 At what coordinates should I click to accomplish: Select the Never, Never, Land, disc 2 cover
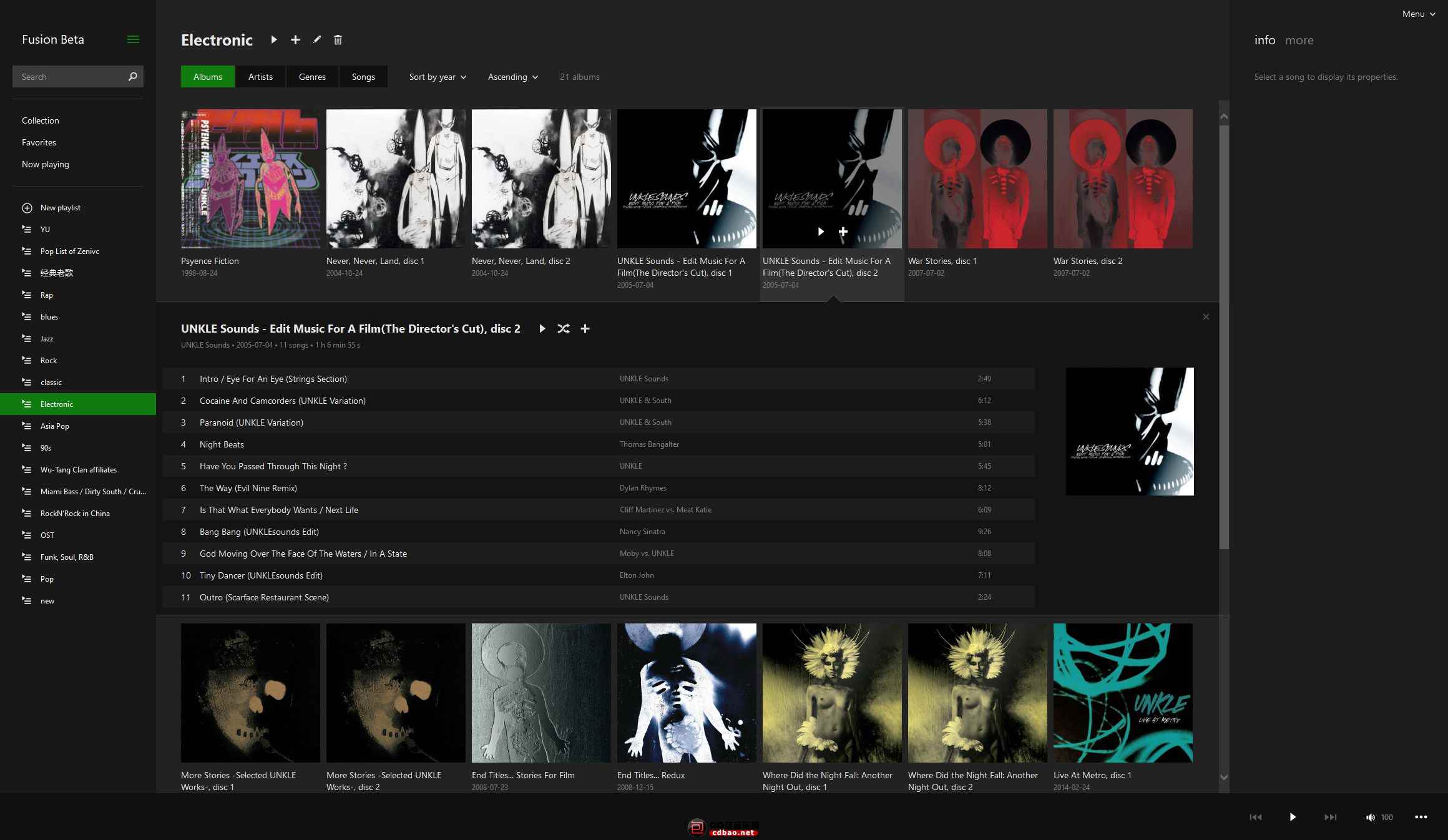pos(541,178)
